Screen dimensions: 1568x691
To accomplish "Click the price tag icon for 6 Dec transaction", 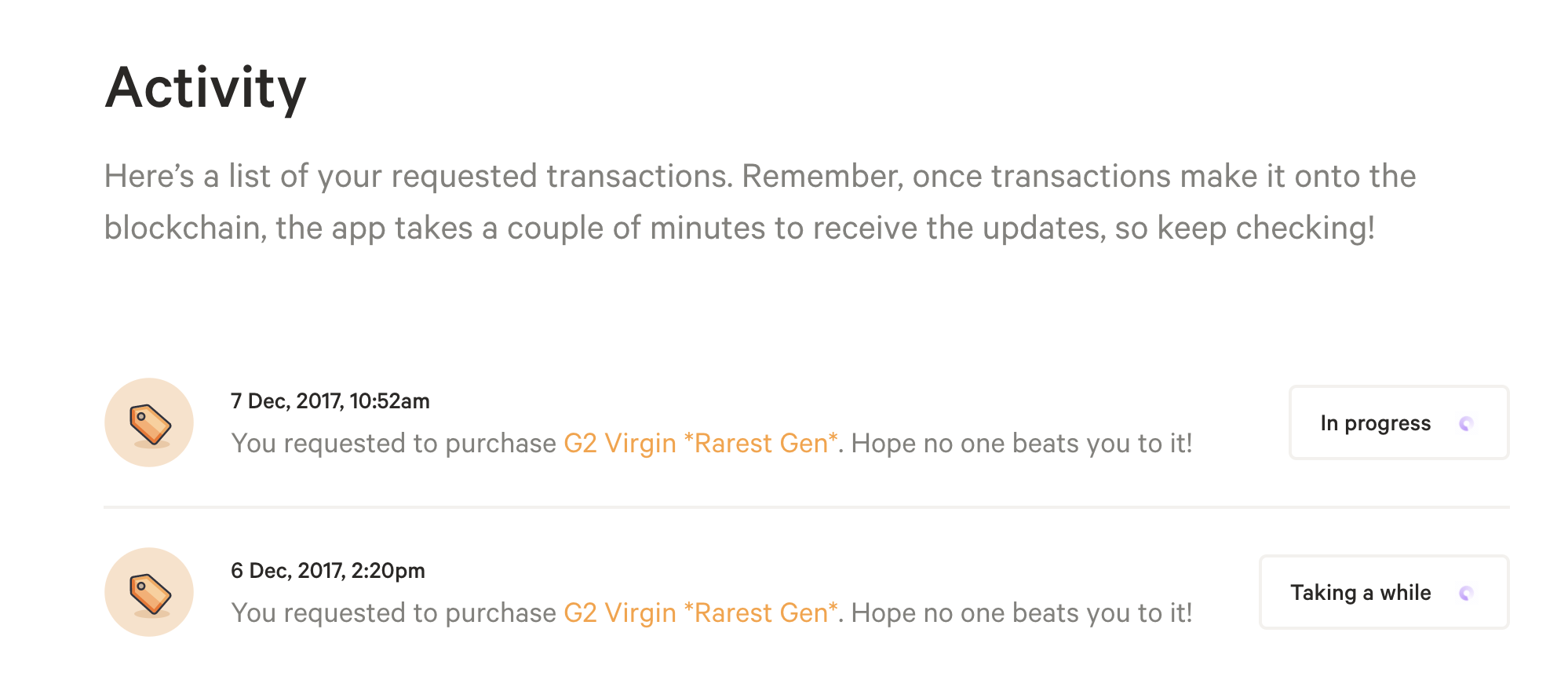I will coord(149,592).
